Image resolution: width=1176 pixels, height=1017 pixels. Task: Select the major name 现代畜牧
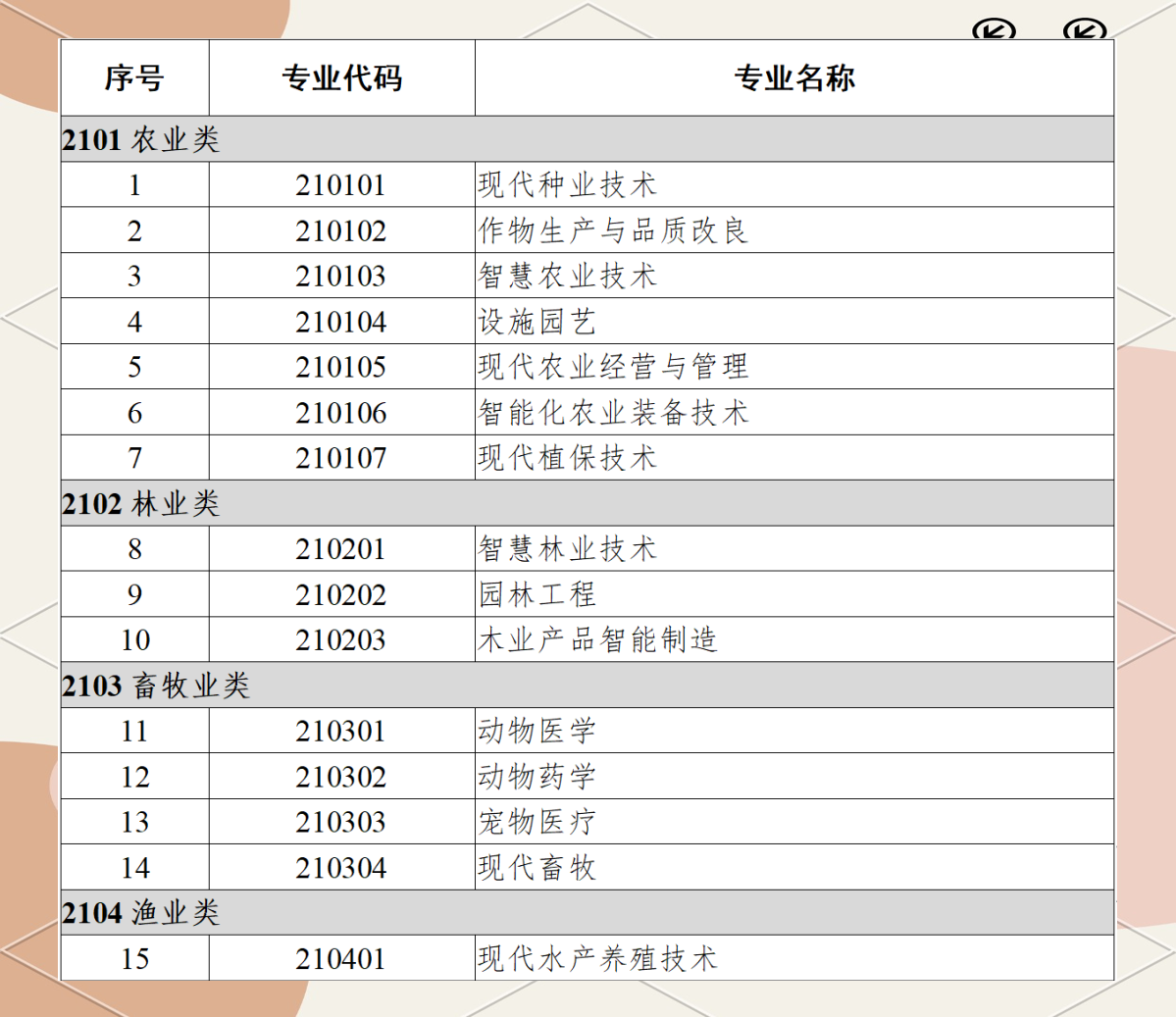537,868
